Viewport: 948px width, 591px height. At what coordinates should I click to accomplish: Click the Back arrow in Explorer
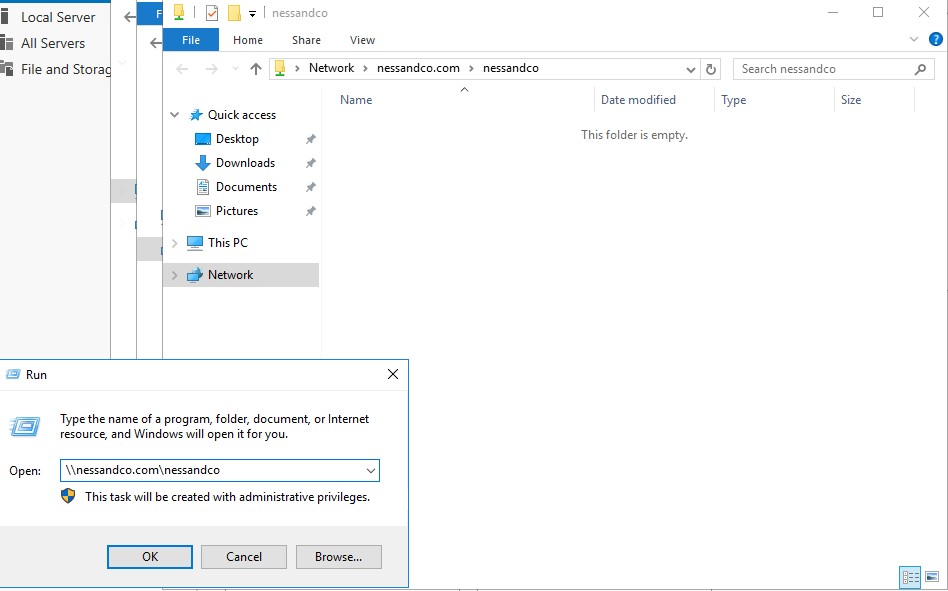(x=182, y=69)
